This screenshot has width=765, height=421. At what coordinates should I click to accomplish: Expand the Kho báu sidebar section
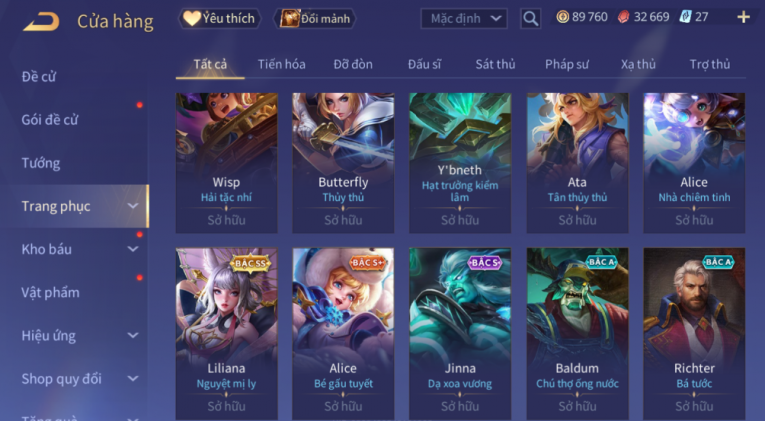pyautogui.click(x=133, y=249)
